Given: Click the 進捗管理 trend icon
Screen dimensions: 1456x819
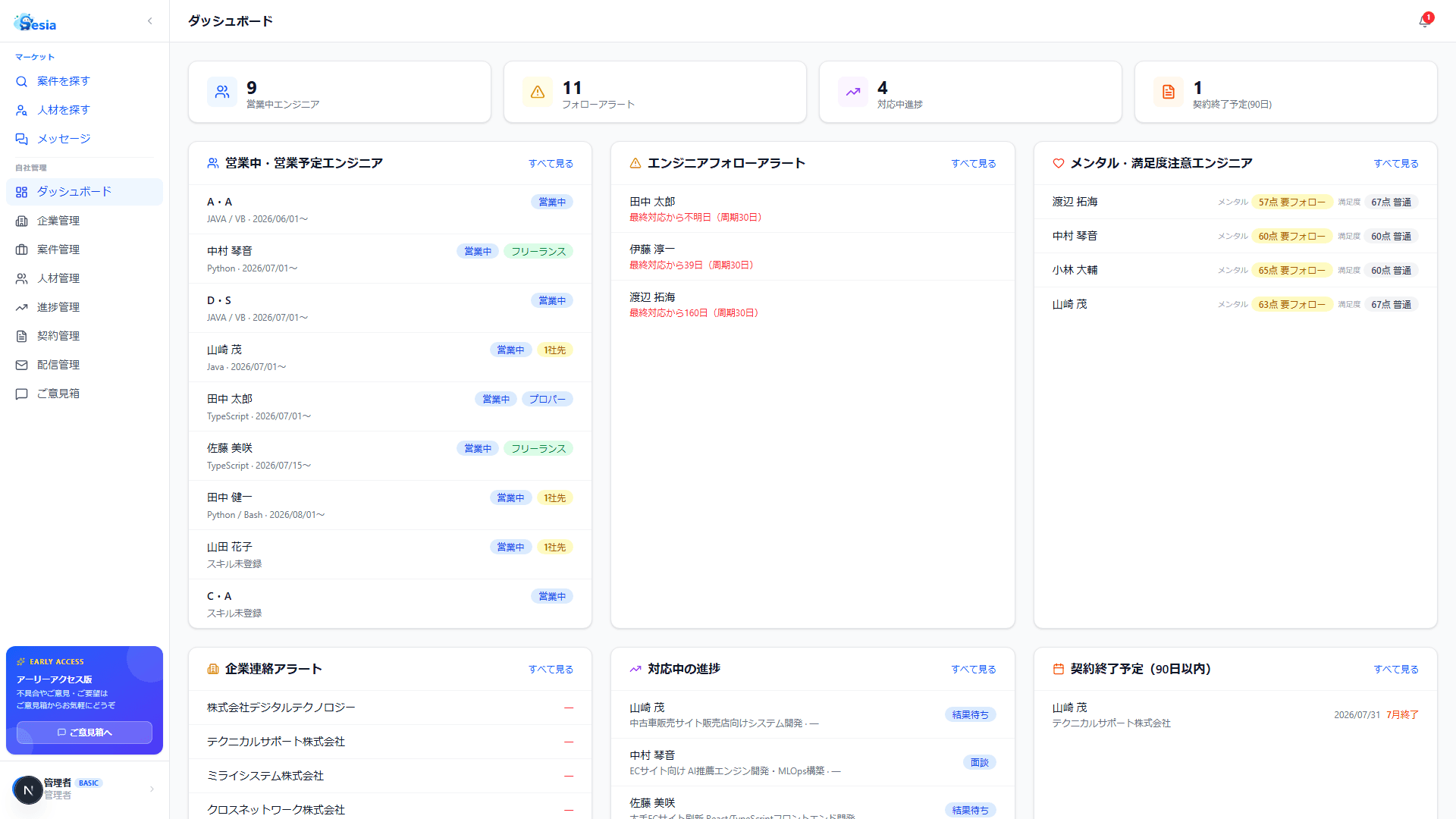Looking at the screenshot, I should click(x=22, y=307).
